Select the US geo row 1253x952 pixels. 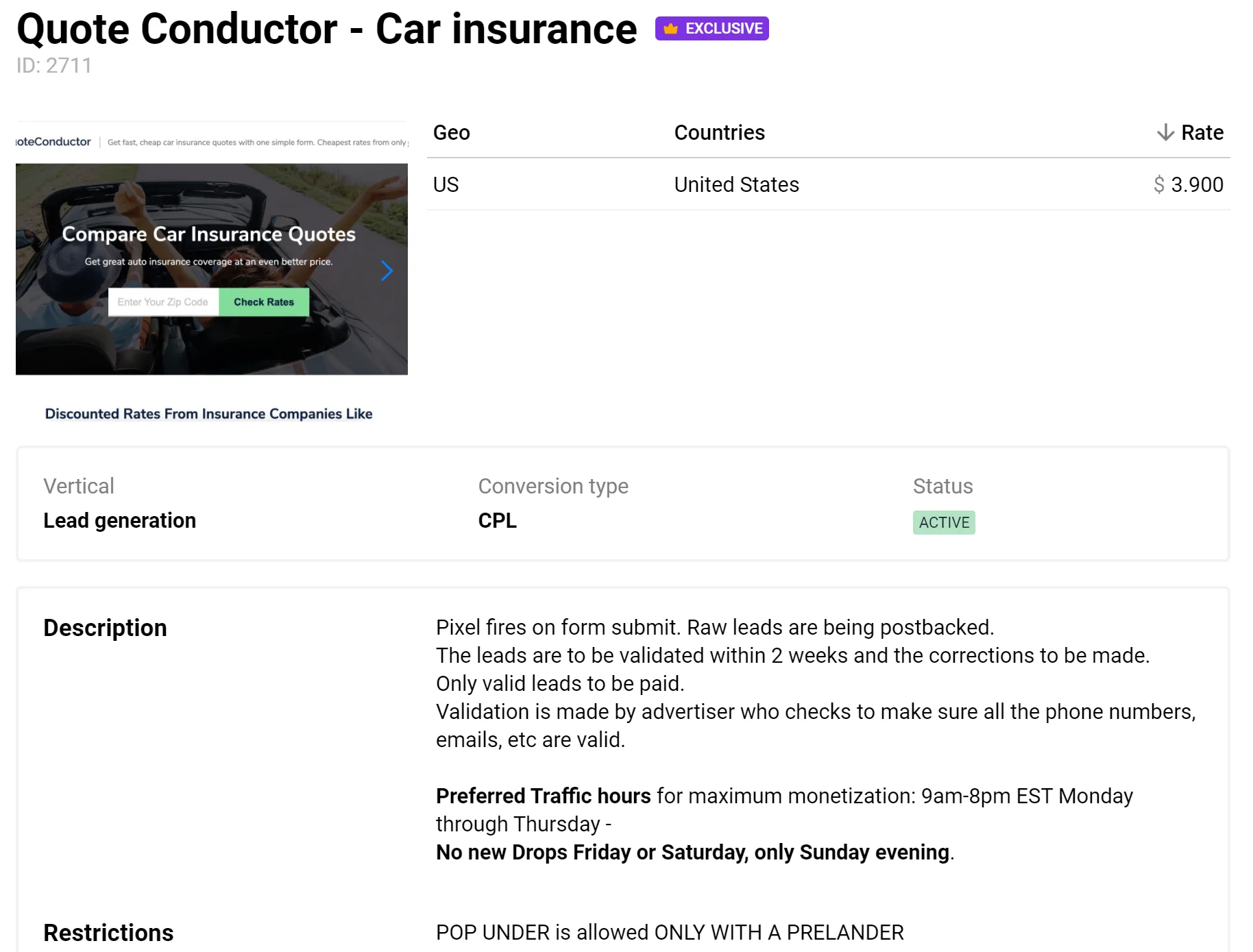point(446,184)
